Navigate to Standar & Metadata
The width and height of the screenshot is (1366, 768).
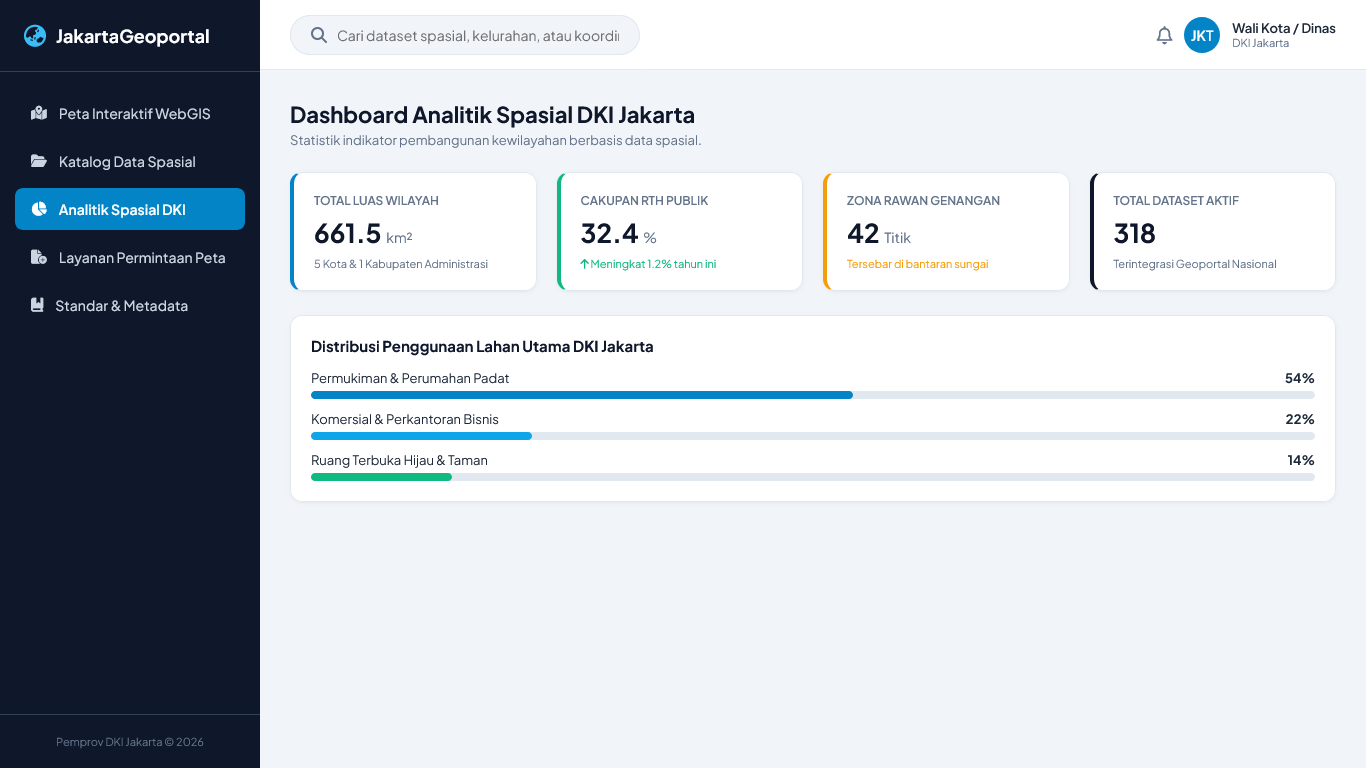click(x=130, y=305)
